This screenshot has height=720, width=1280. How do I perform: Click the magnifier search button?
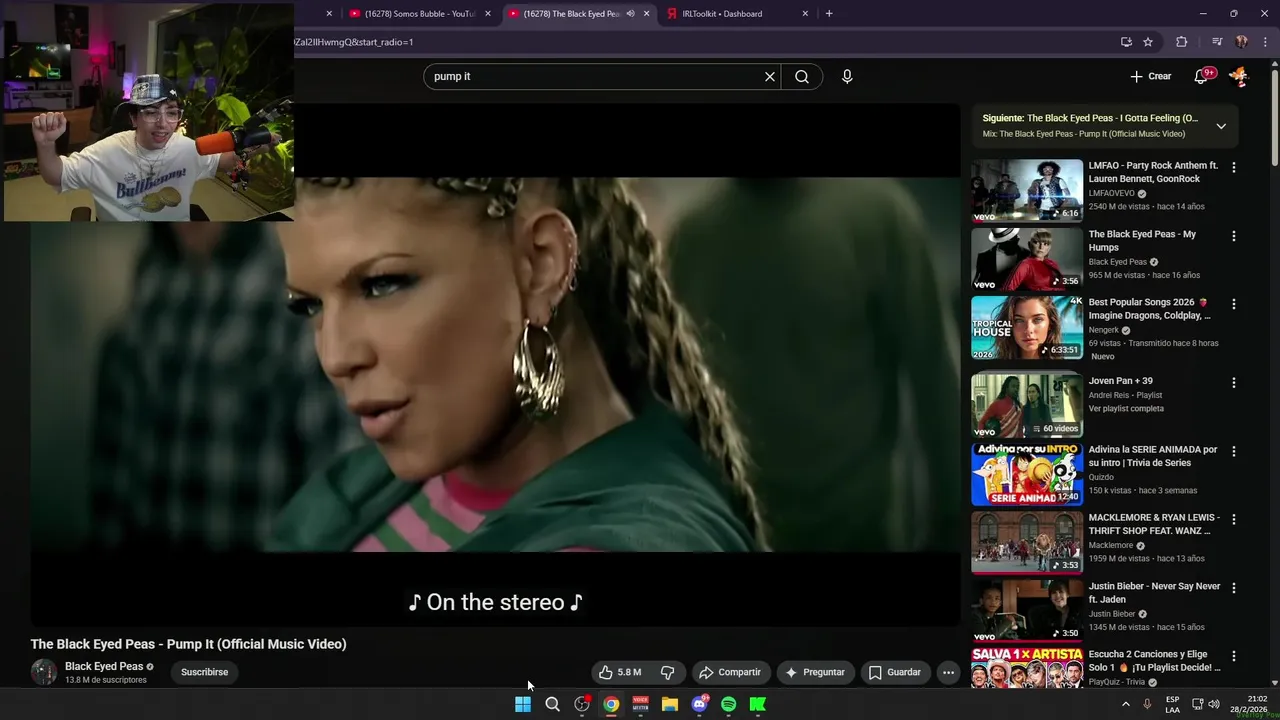coord(802,77)
